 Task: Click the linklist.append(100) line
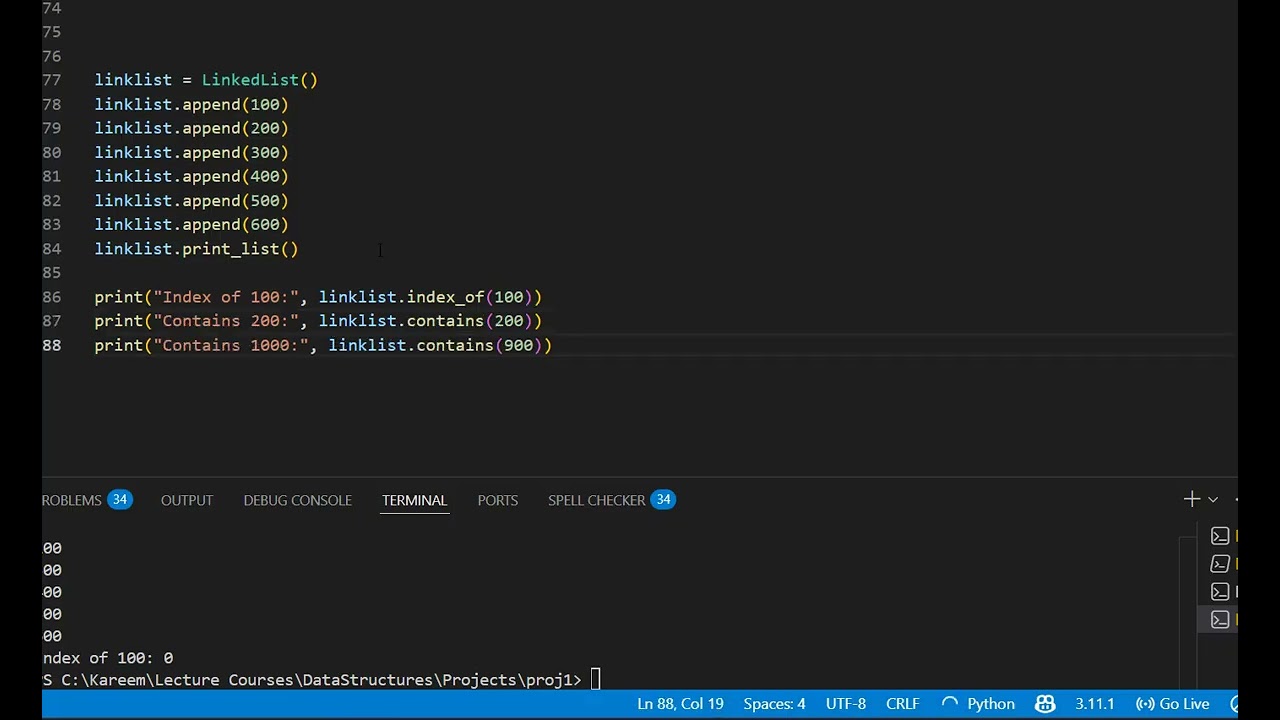click(192, 104)
